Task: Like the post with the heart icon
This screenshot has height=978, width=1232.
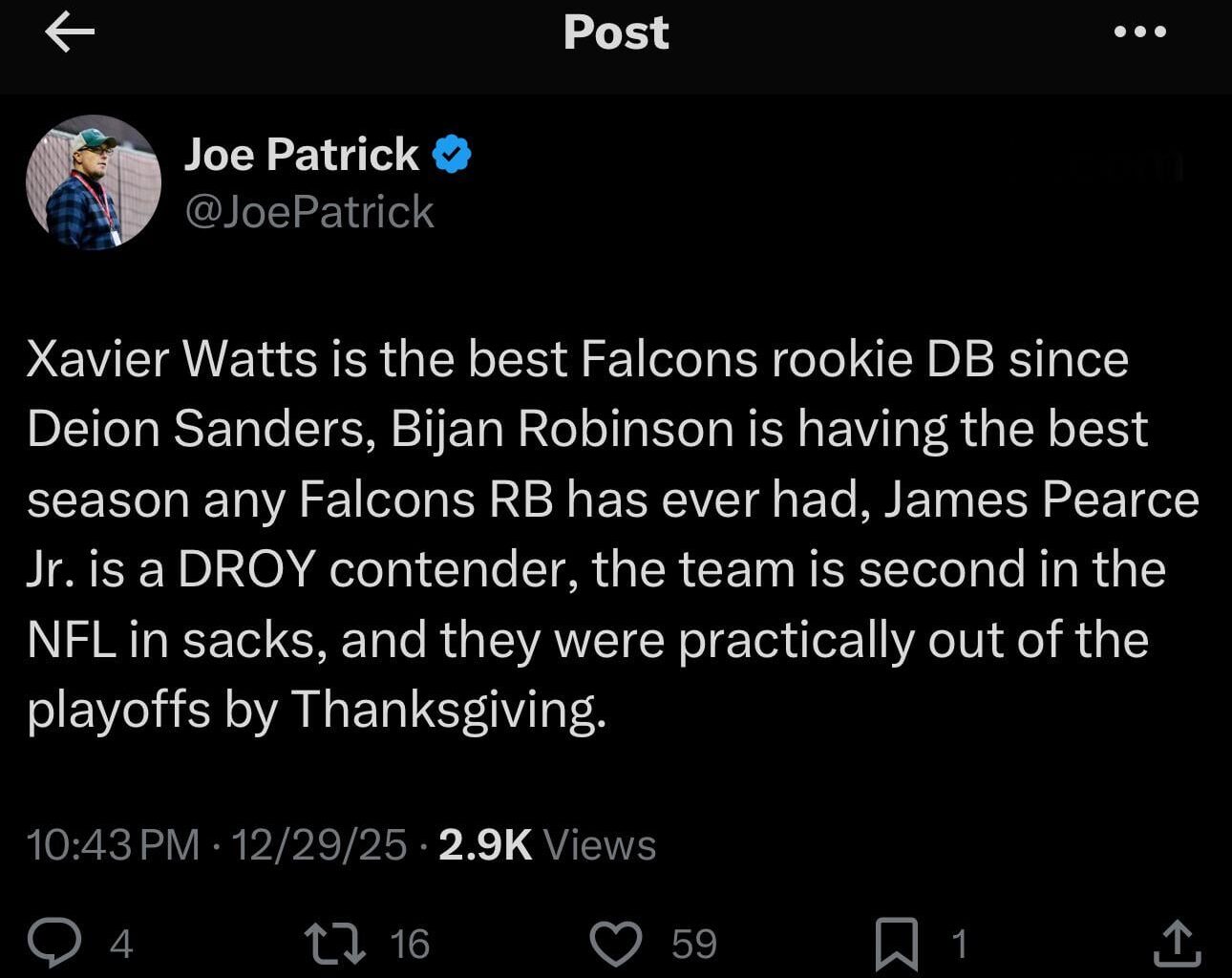Action: pos(616,943)
